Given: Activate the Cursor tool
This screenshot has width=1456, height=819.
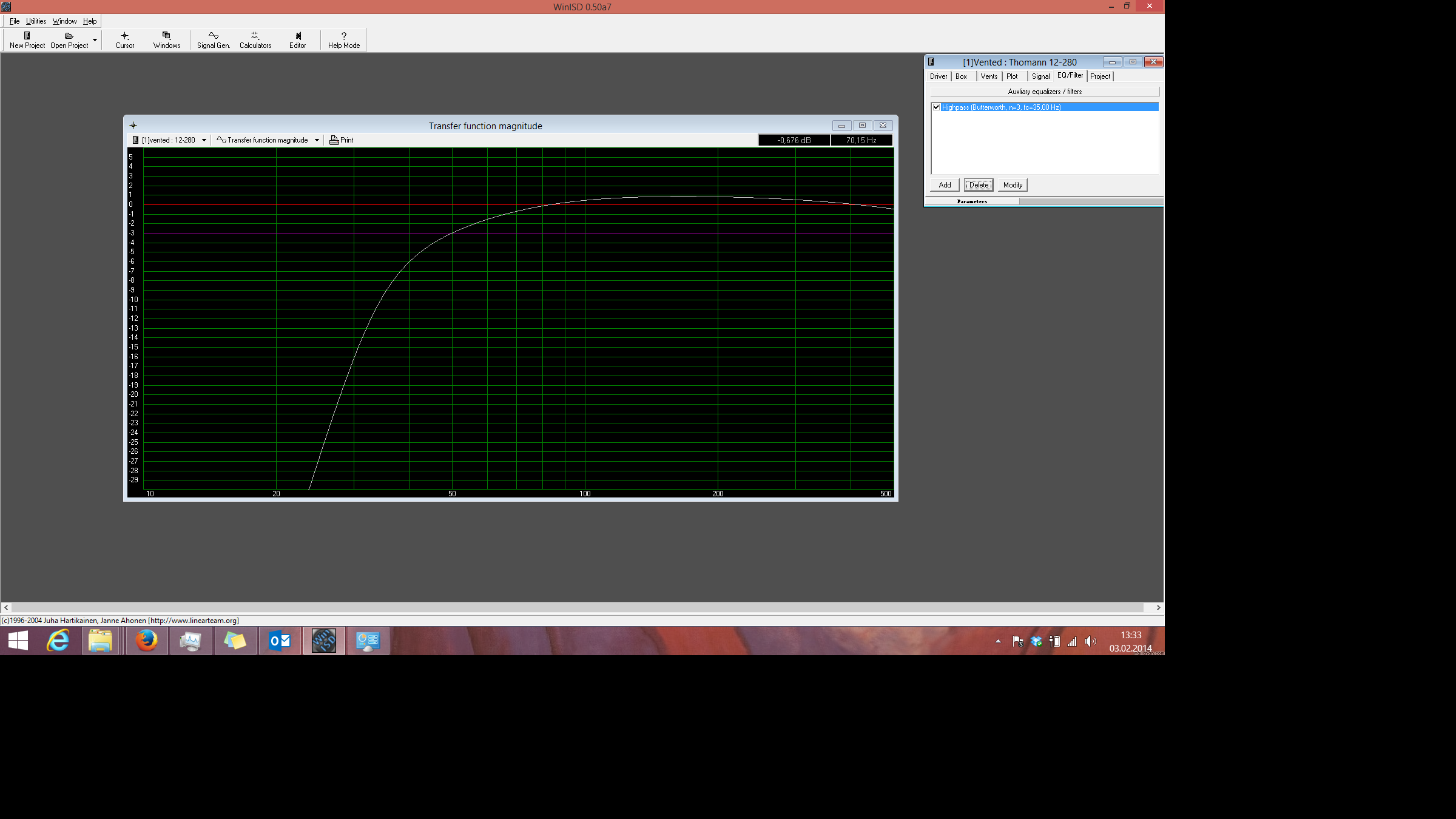Looking at the screenshot, I should [x=125, y=40].
